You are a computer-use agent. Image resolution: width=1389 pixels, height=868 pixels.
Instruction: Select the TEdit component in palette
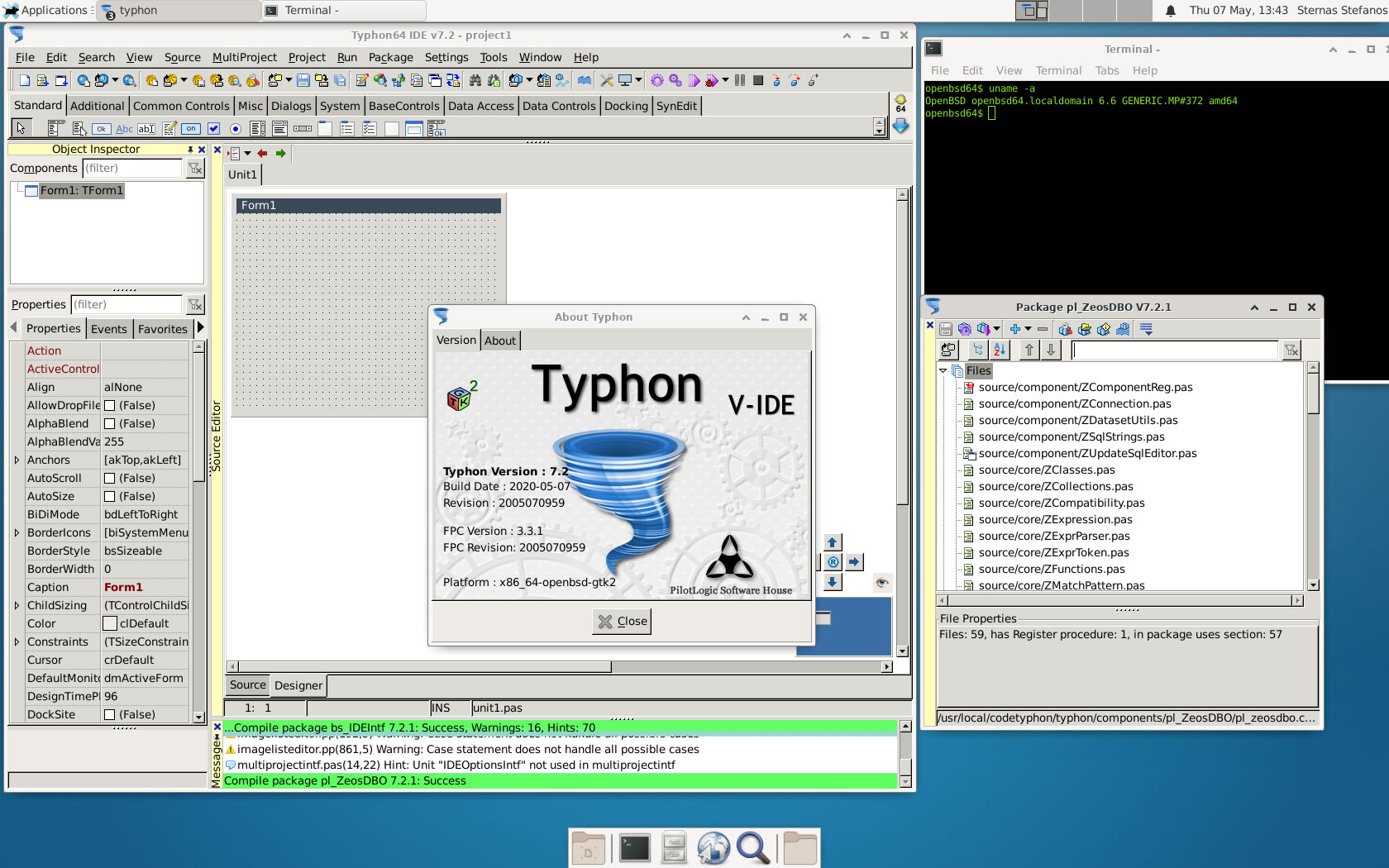click(x=146, y=128)
